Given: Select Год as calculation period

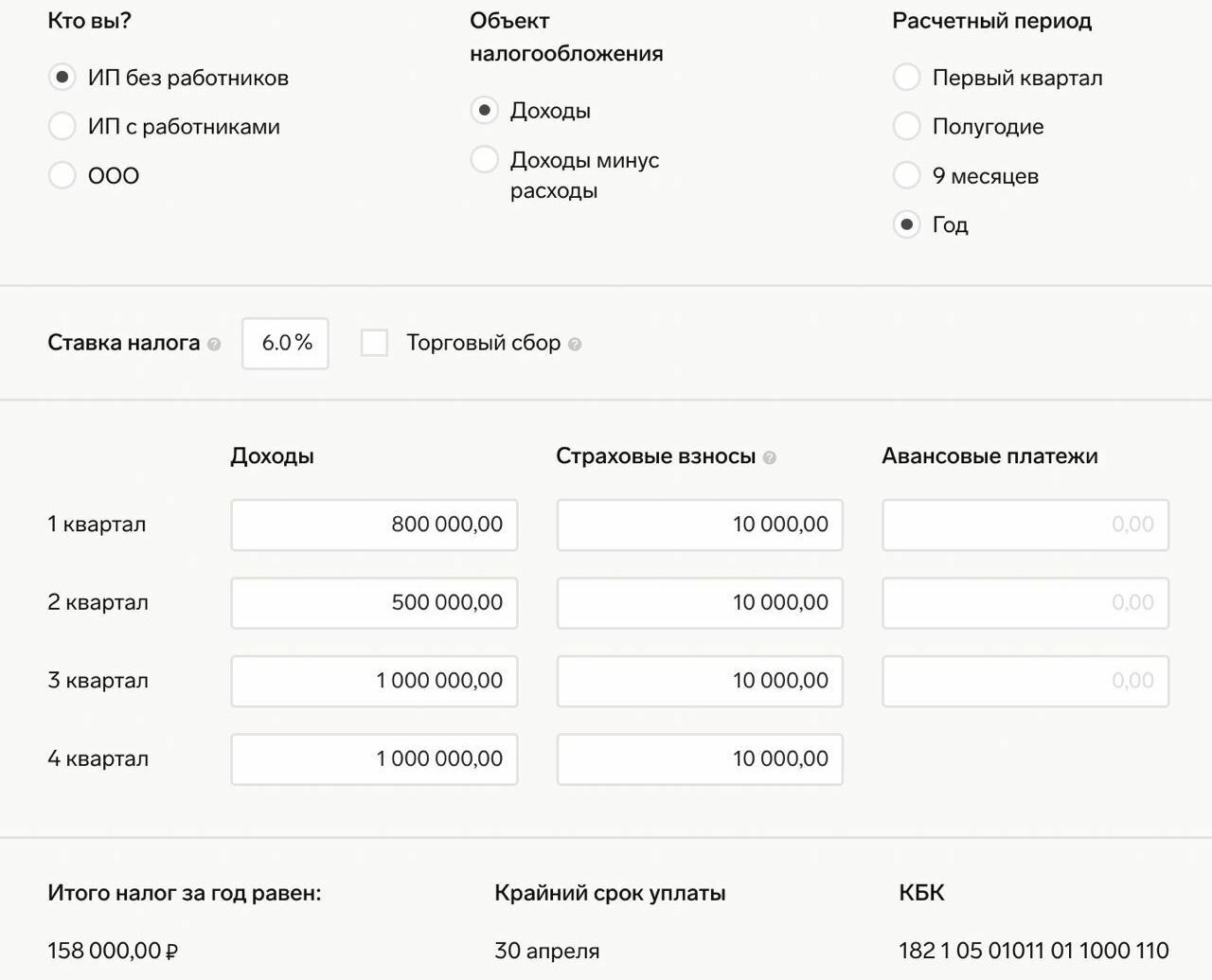Looking at the screenshot, I should click(x=907, y=224).
